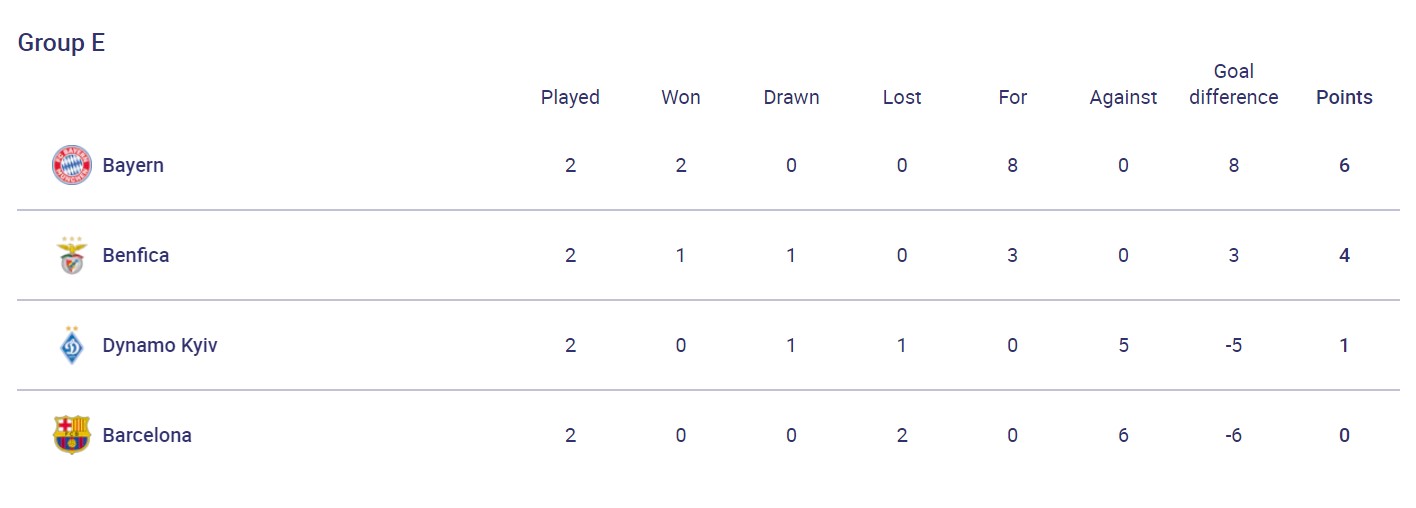Click the Barcelona club crest icon

click(72, 435)
